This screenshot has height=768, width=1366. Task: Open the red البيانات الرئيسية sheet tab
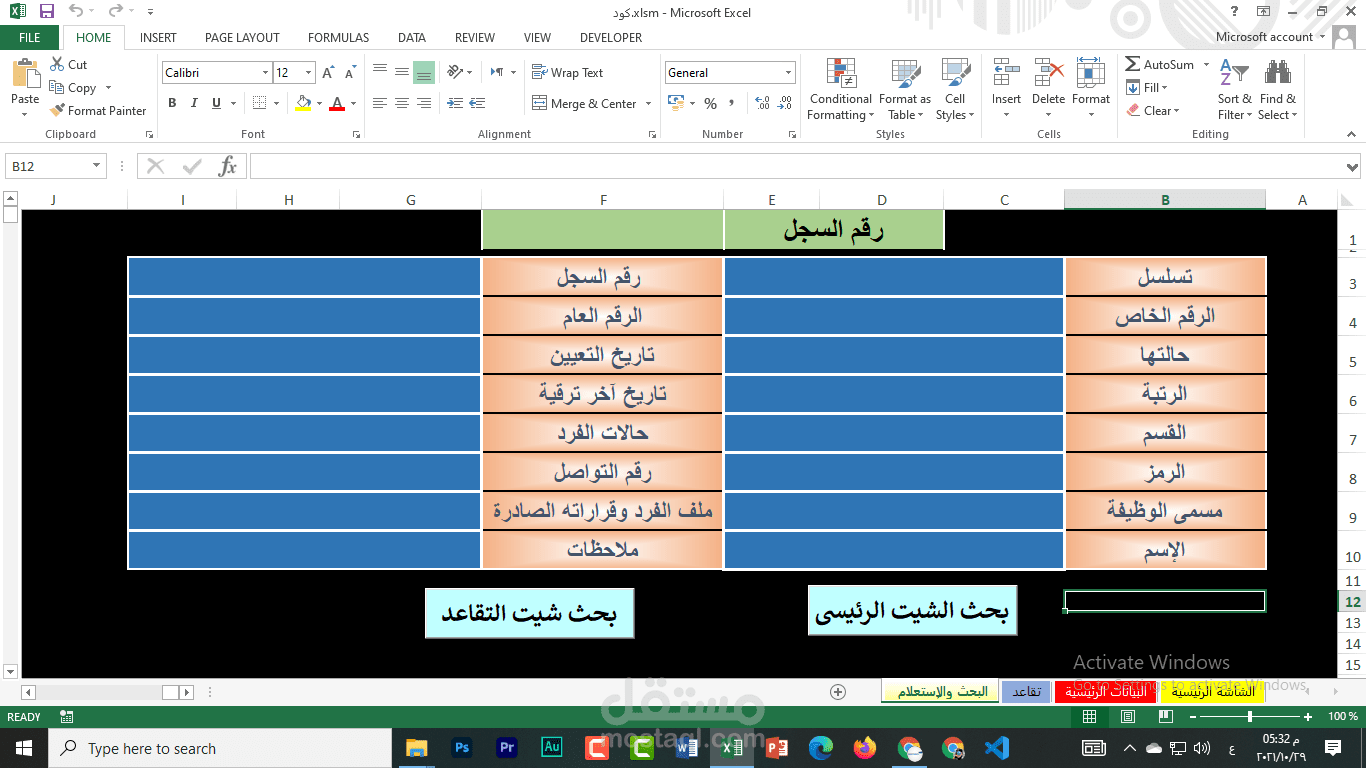[1105, 692]
